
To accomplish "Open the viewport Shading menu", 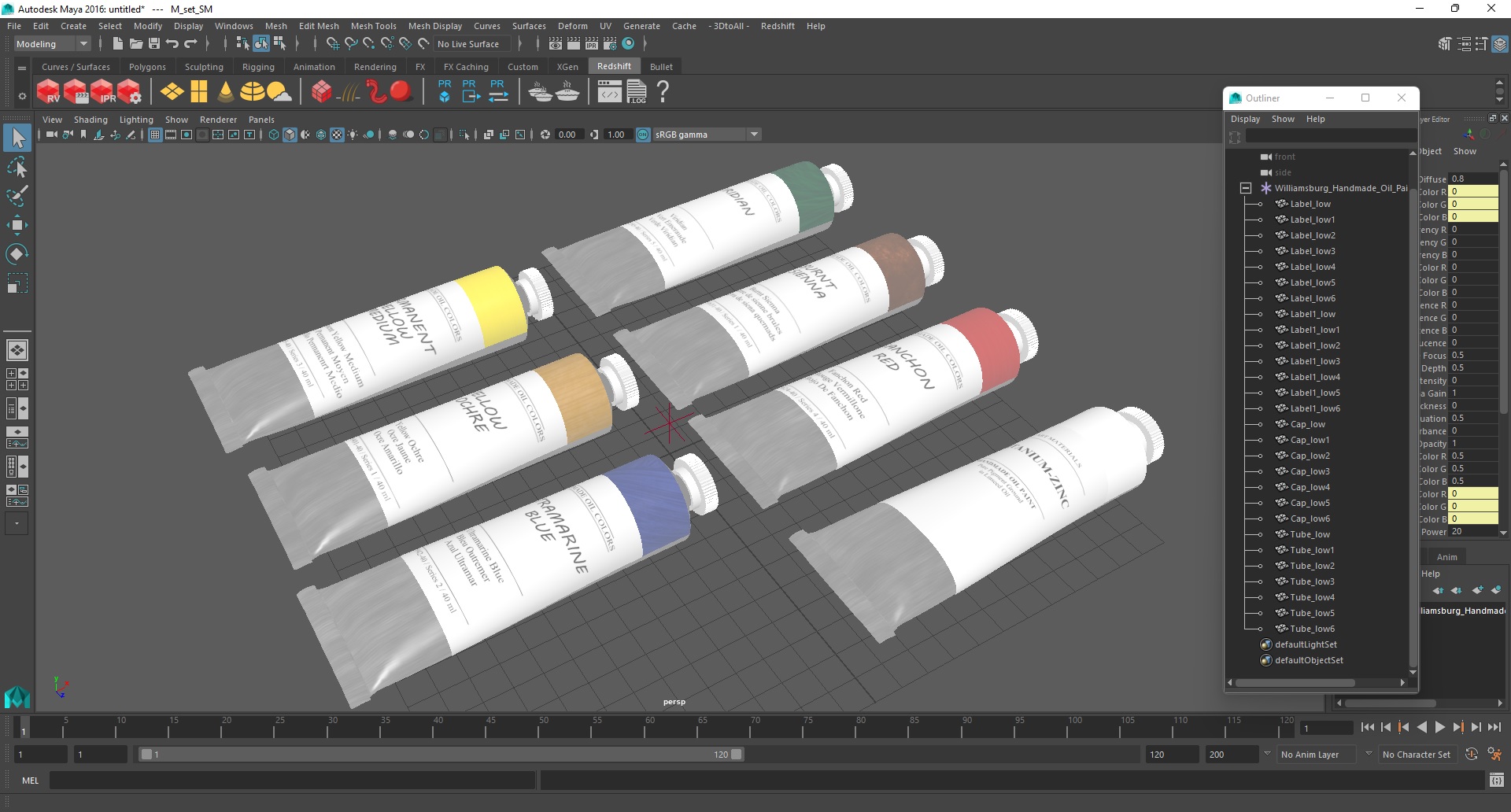I will [91, 120].
